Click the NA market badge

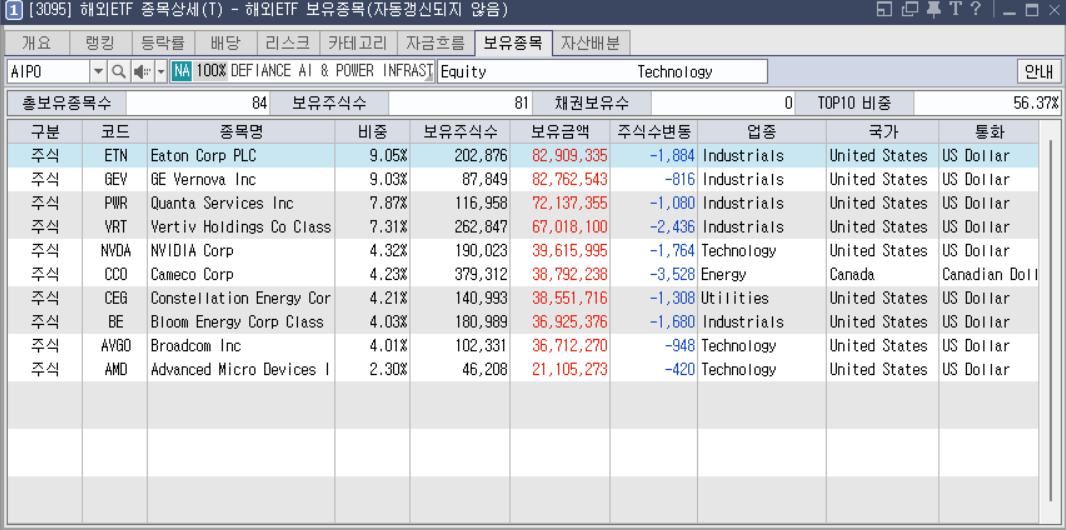coord(182,71)
